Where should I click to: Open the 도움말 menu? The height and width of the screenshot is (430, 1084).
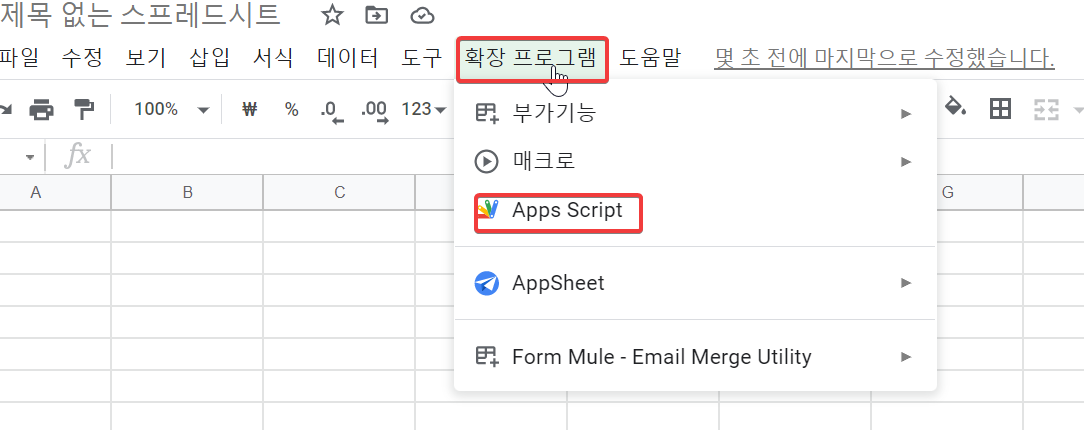(x=650, y=59)
